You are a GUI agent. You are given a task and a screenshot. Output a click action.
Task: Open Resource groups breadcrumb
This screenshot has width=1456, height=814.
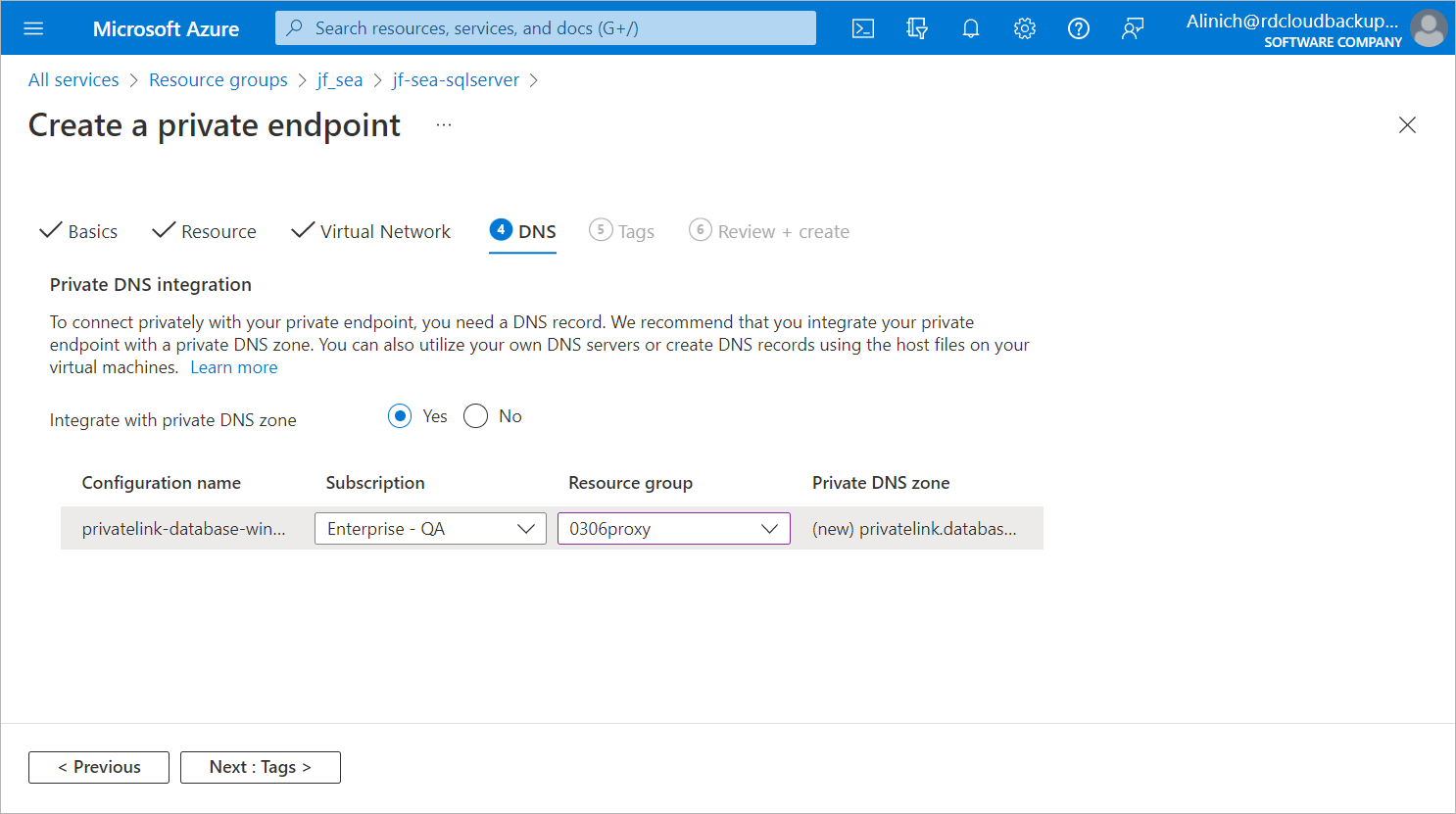[218, 80]
